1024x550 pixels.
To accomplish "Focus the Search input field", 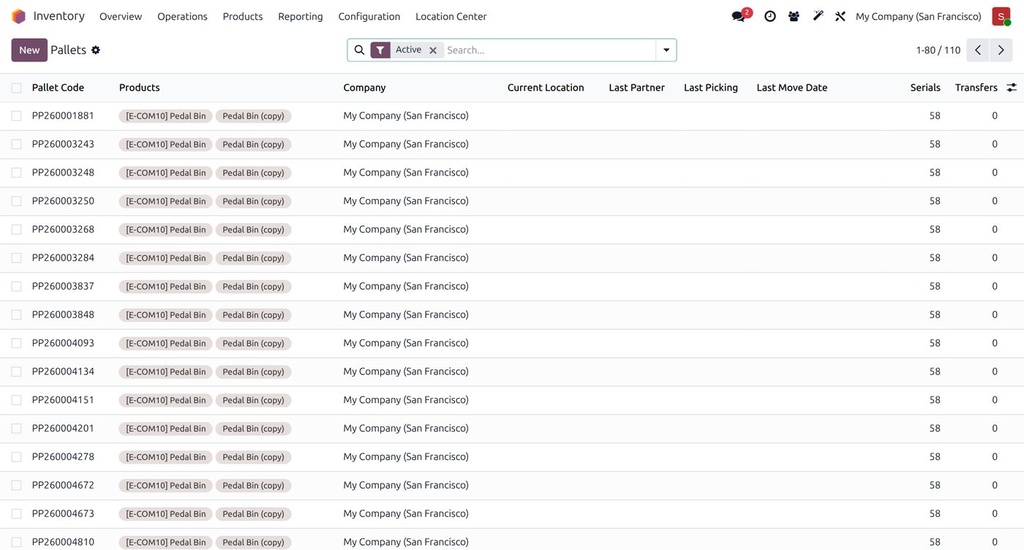I will (x=549, y=50).
